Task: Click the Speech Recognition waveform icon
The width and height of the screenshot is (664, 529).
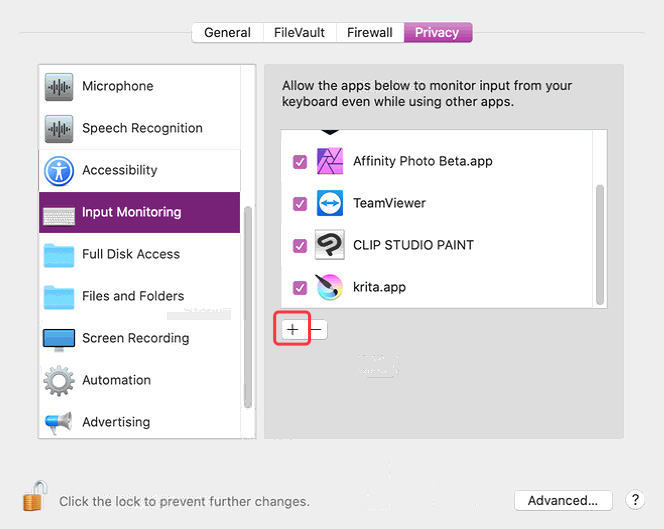Action: (59, 128)
